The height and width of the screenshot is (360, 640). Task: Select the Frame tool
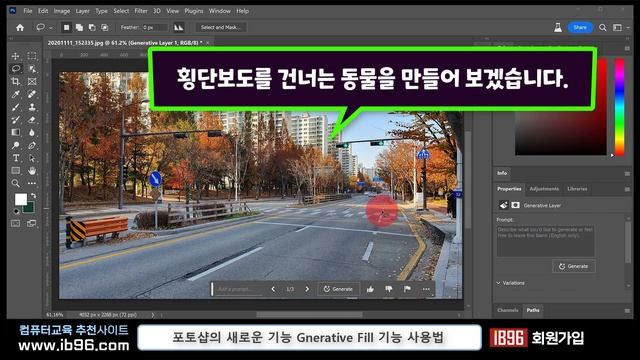point(32,82)
